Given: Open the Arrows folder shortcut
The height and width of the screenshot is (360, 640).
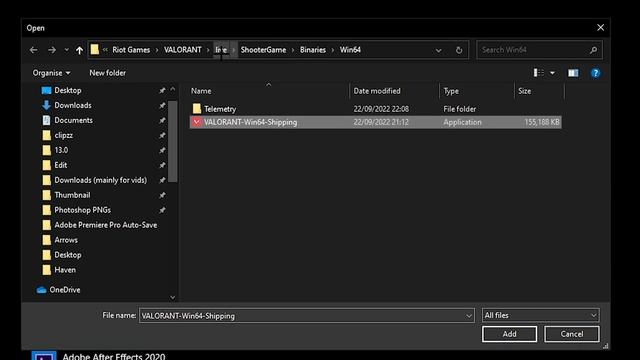Looking at the screenshot, I should [x=66, y=240].
